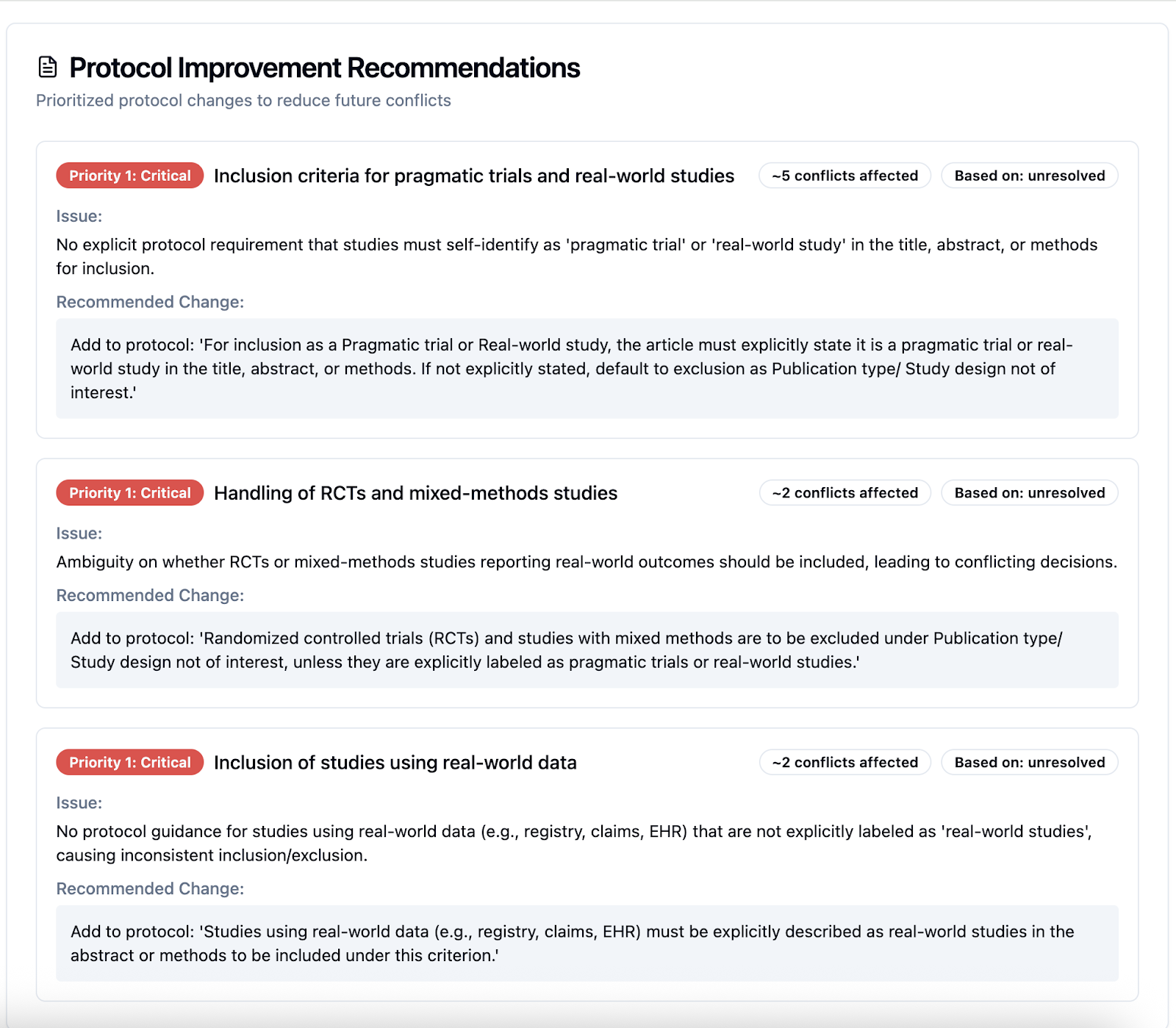Select the pragmatic trials inclusion criteria title
The height and width of the screenshot is (1028, 1176).
[474, 176]
